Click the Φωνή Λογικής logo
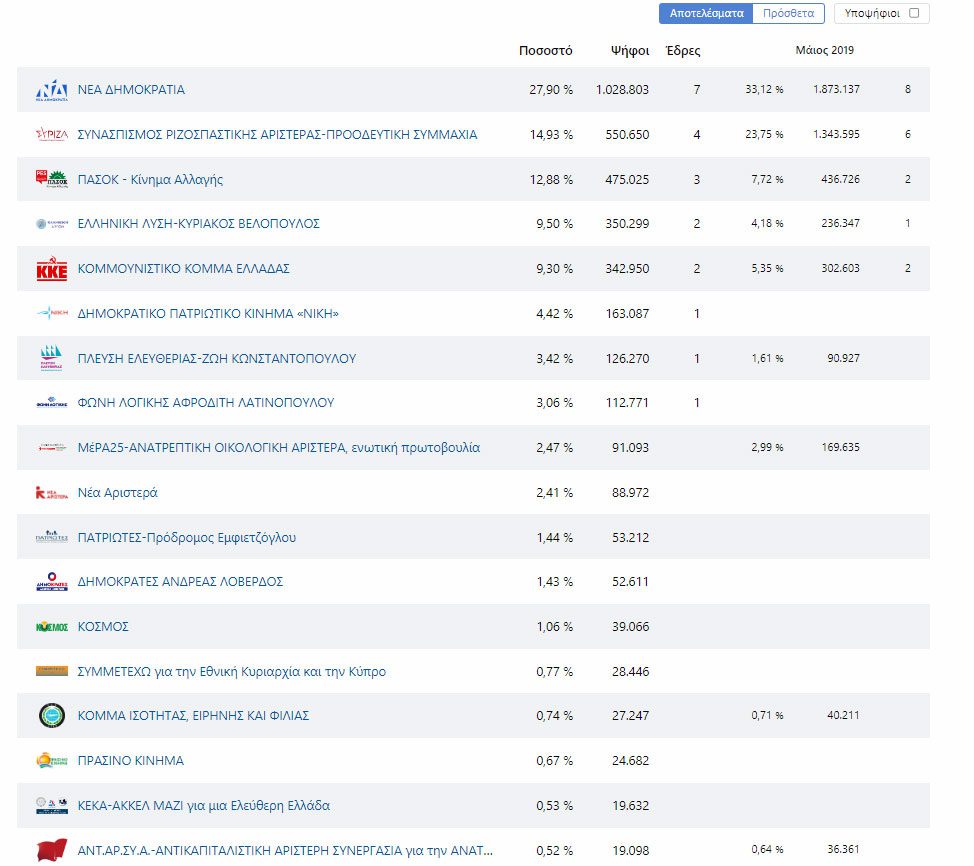Screen dimensions: 974x866 pyautogui.click(x=52, y=403)
